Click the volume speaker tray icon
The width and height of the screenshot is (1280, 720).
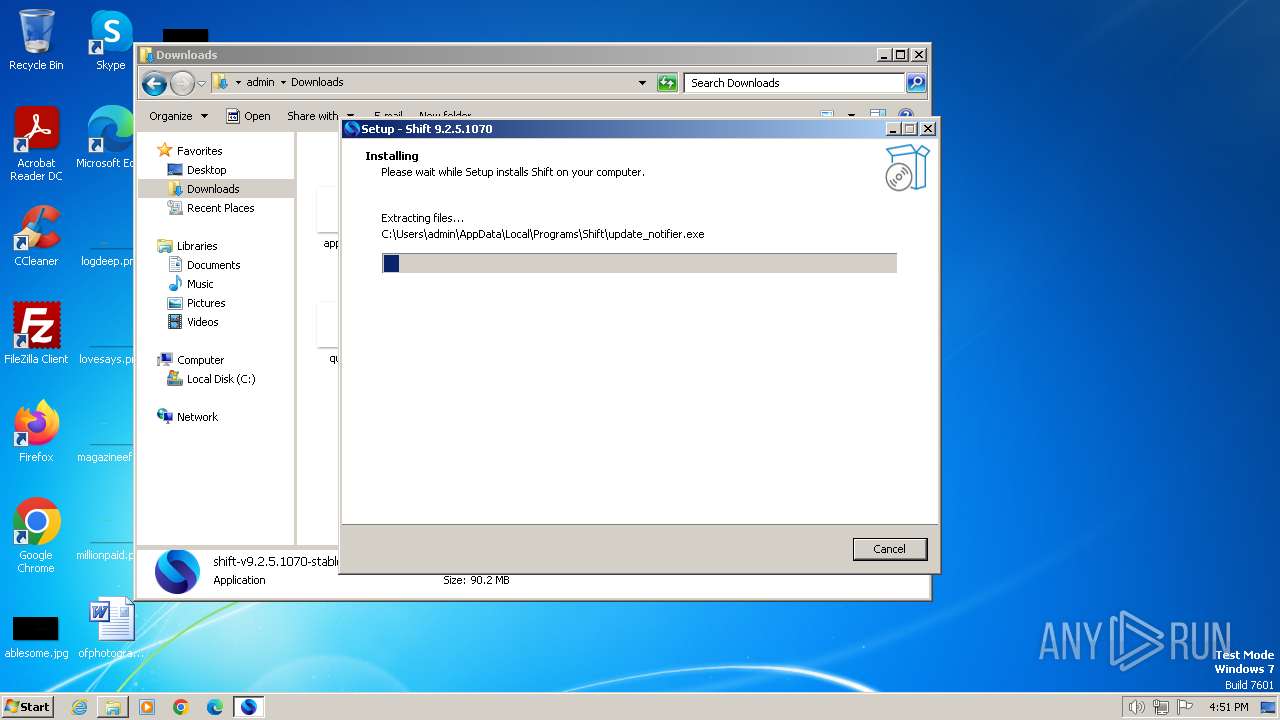click(x=1136, y=707)
